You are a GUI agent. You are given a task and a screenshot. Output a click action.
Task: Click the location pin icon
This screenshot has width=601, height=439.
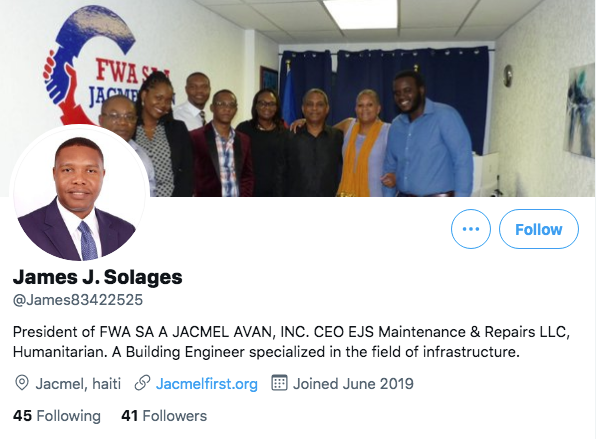[22, 383]
